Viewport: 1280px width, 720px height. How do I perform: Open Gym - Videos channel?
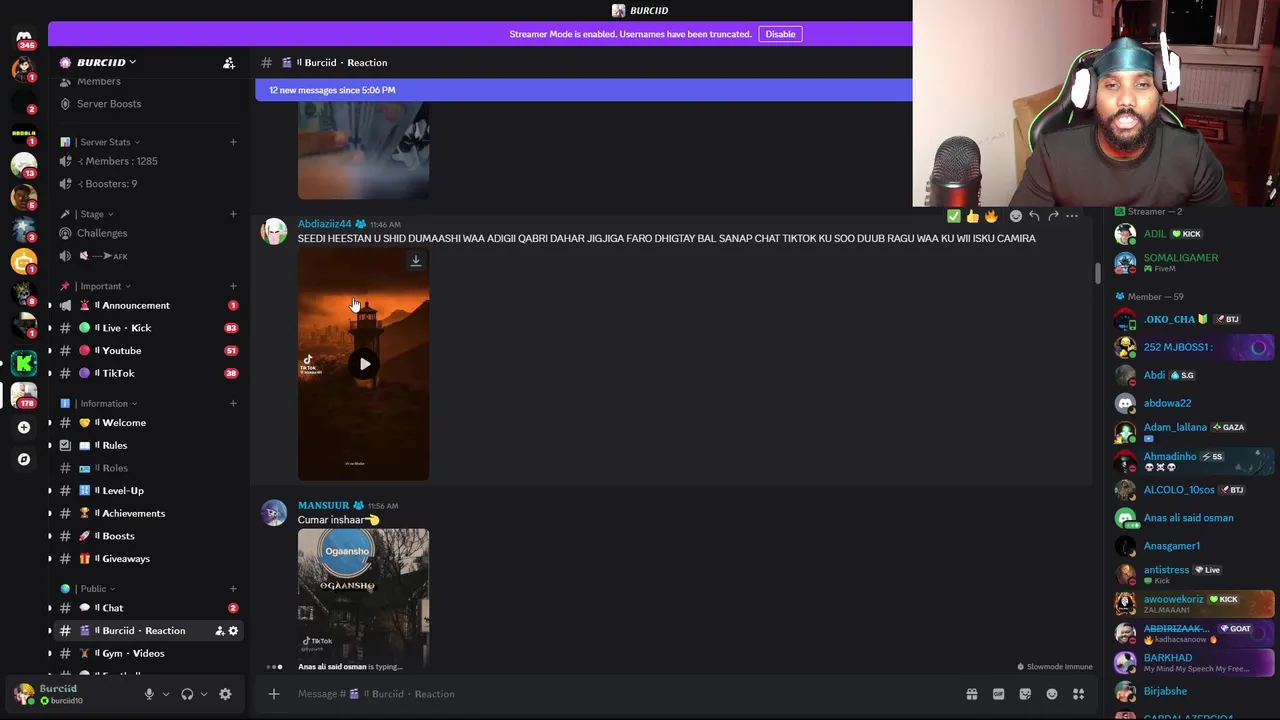point(146,654)
